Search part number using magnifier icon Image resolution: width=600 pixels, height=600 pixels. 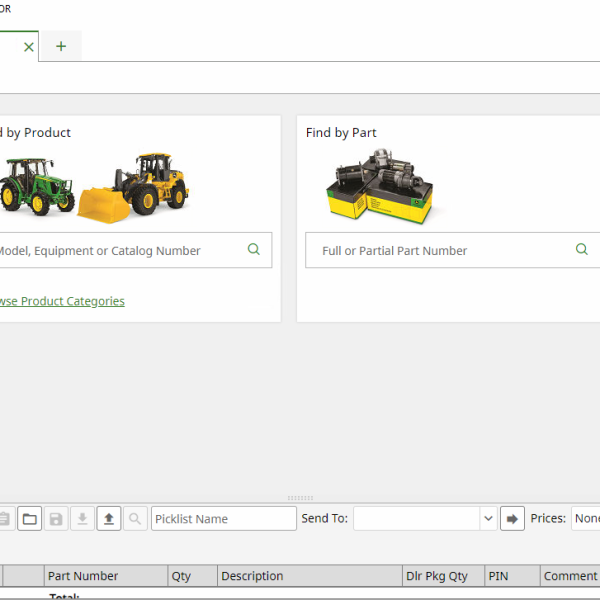click(x=582, y=249)
